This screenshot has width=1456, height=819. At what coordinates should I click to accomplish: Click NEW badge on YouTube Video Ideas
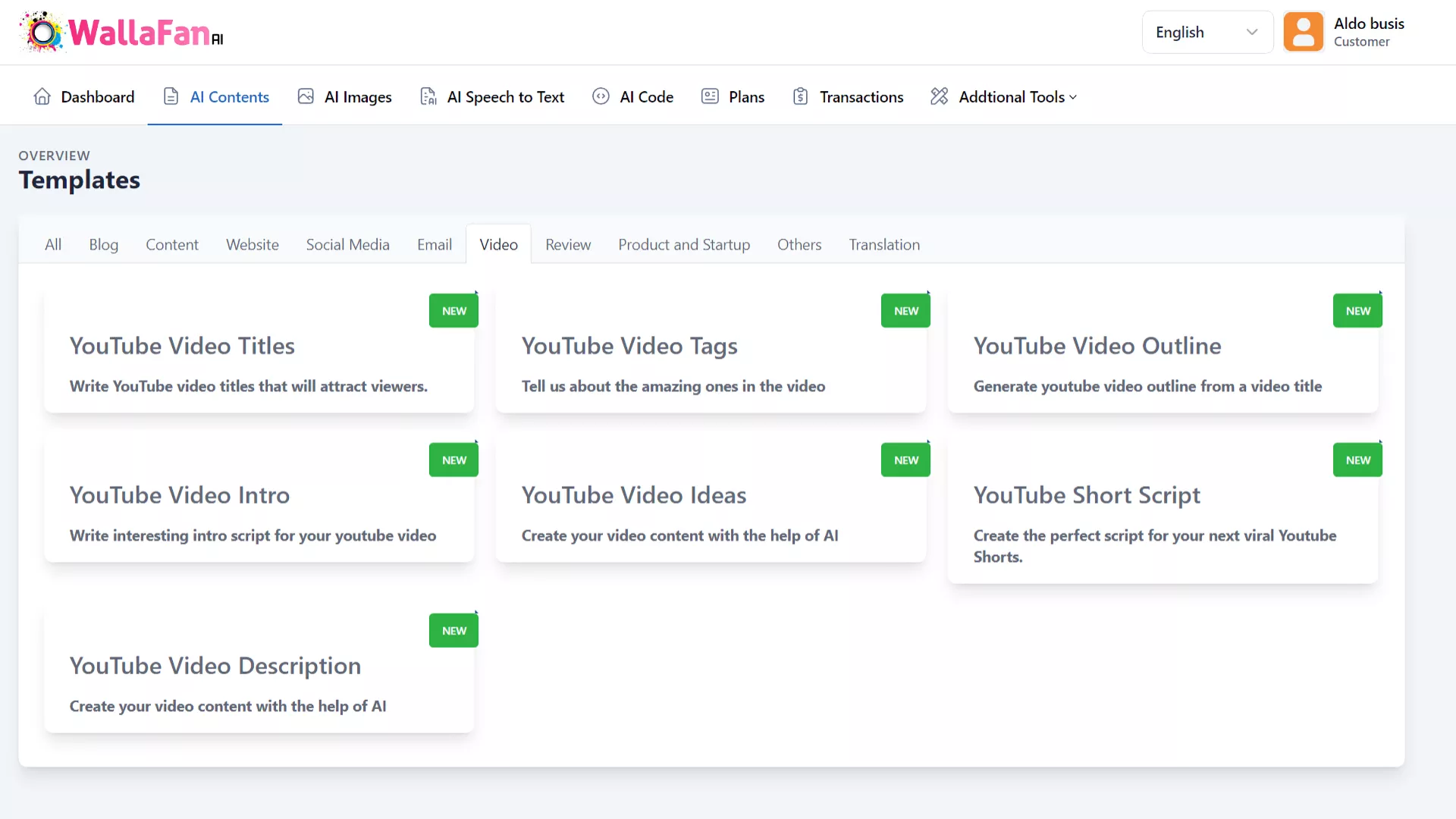[x=905, y=460]
